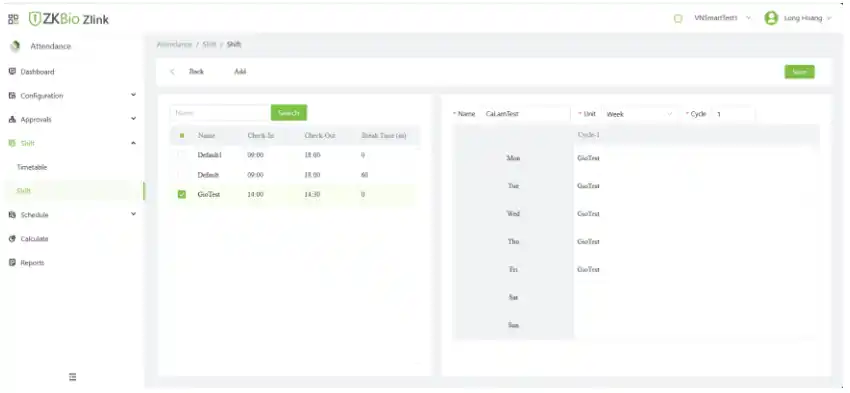Expand the Approvals menu chevron

coord(133,119)
